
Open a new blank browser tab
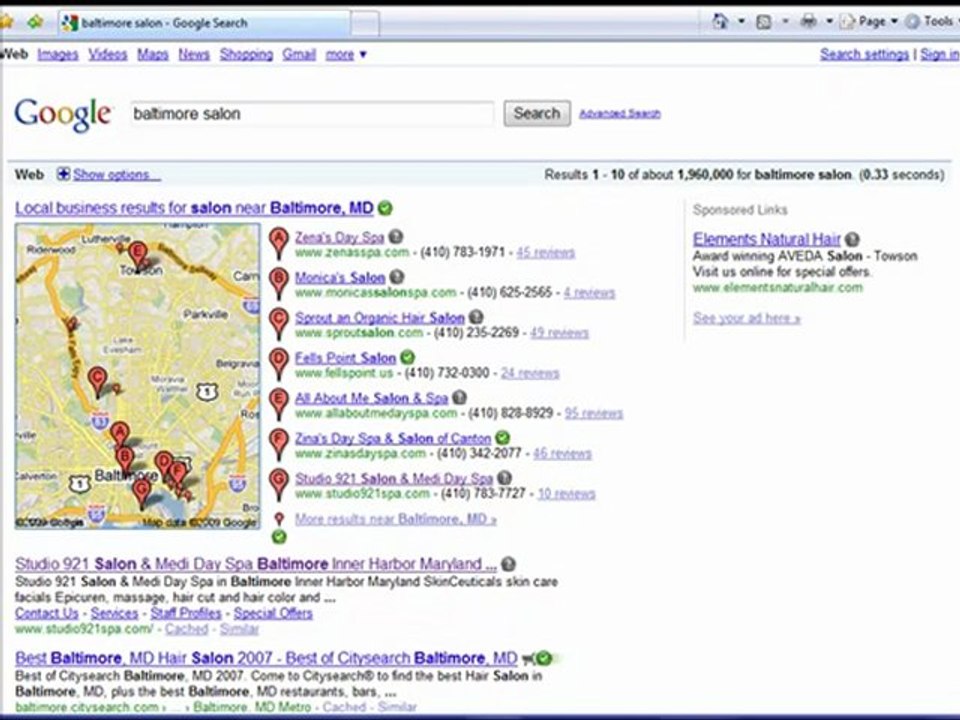[x=366, y=24]
